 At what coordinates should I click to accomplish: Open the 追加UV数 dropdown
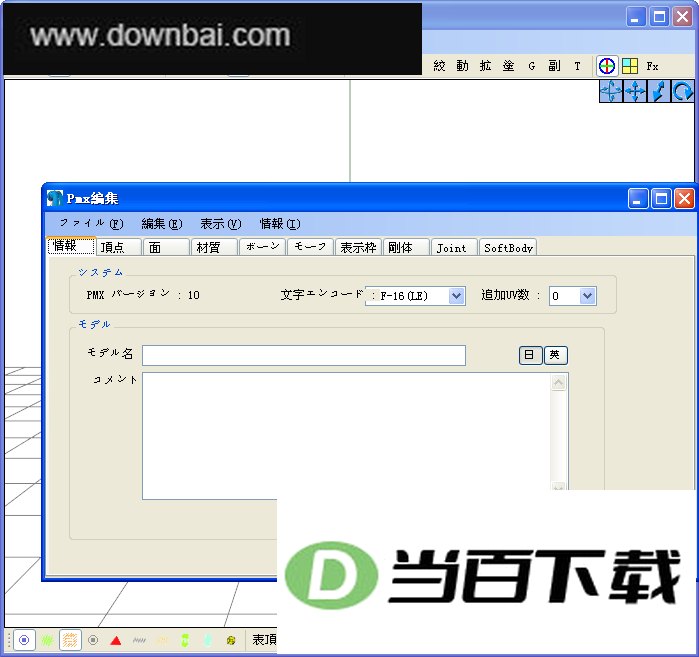pyautogui.click(x=587, y=296)
